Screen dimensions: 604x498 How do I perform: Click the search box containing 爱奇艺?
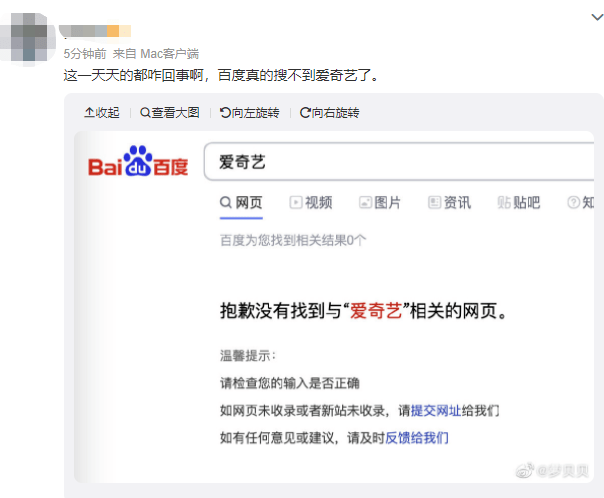click(399, 161)
